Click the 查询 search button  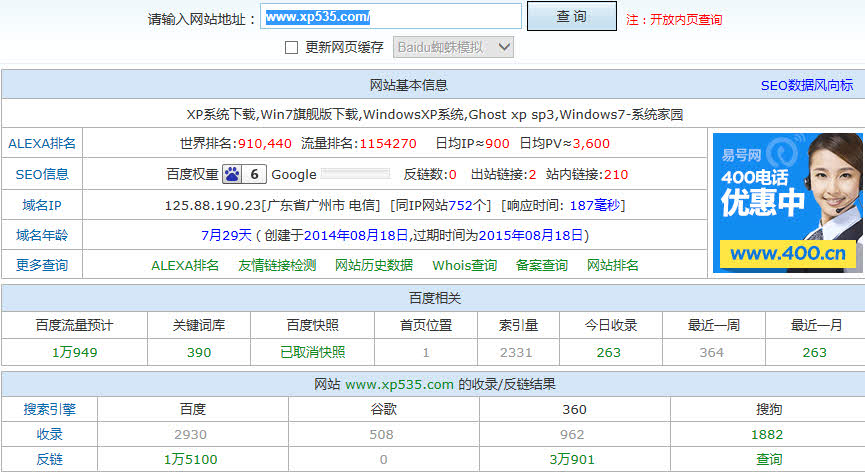571,17
